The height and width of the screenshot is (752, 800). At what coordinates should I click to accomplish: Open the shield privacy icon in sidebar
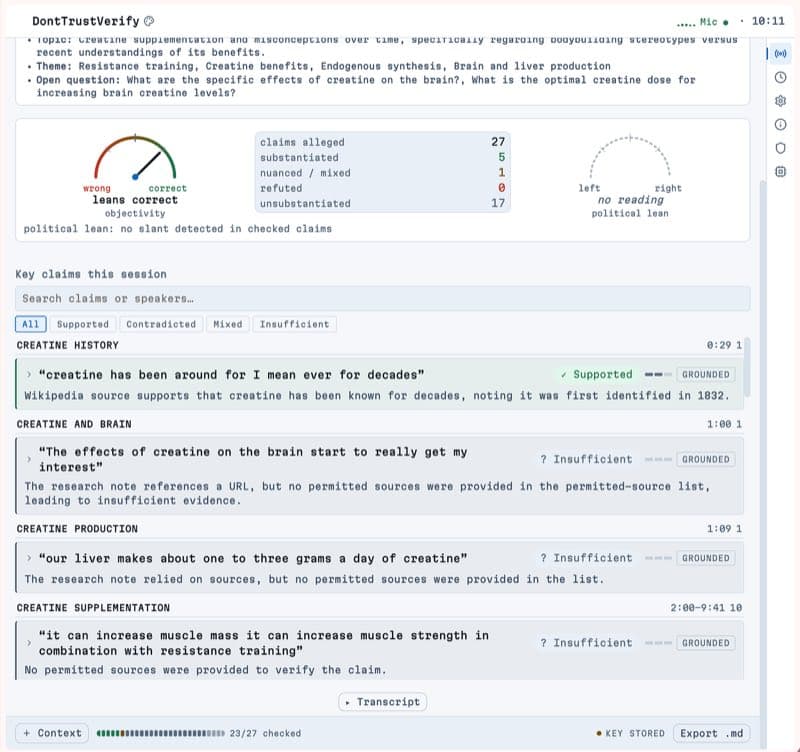(x=780, y=148)
